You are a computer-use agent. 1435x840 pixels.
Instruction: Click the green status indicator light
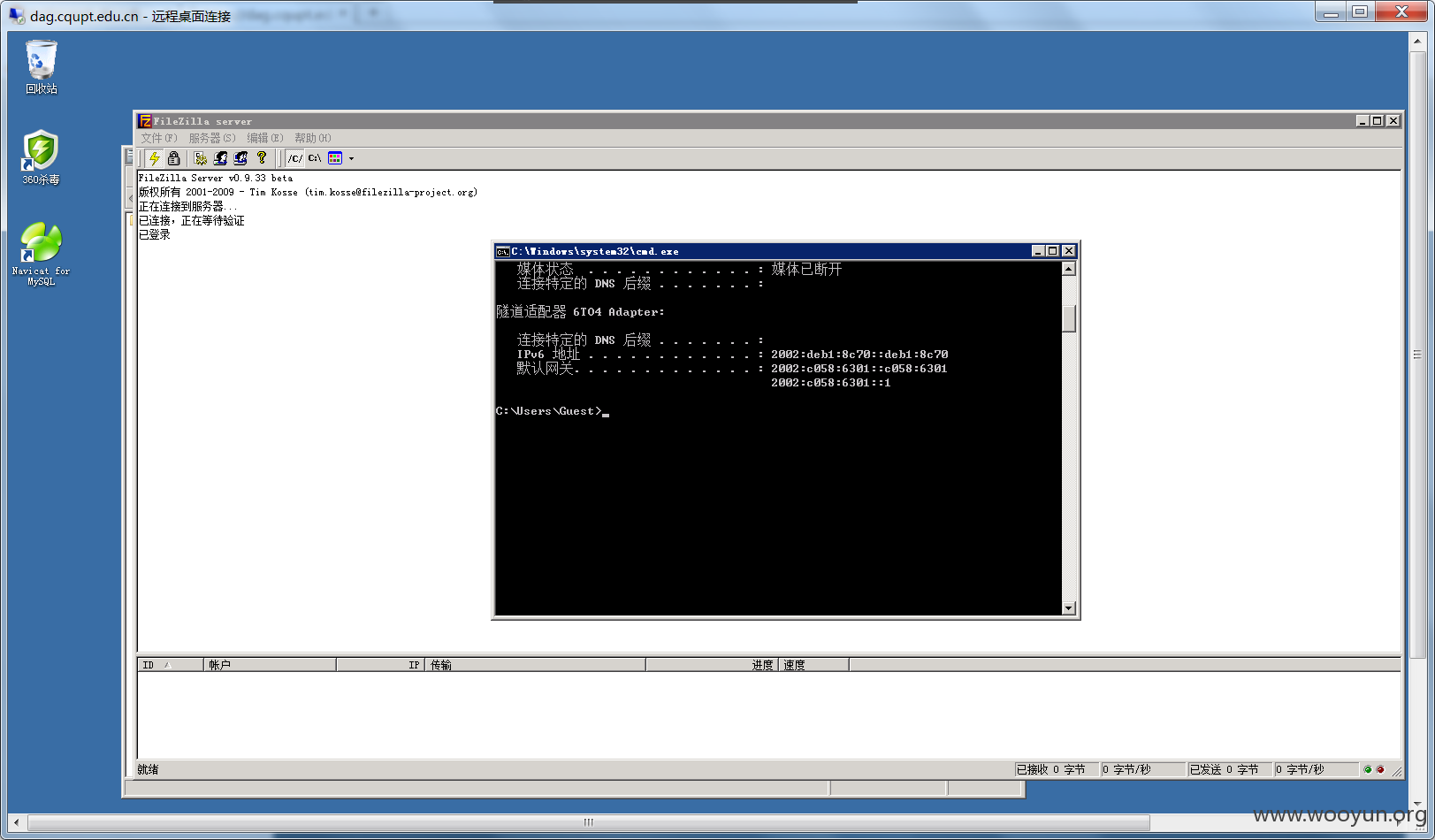(1368, 770)
